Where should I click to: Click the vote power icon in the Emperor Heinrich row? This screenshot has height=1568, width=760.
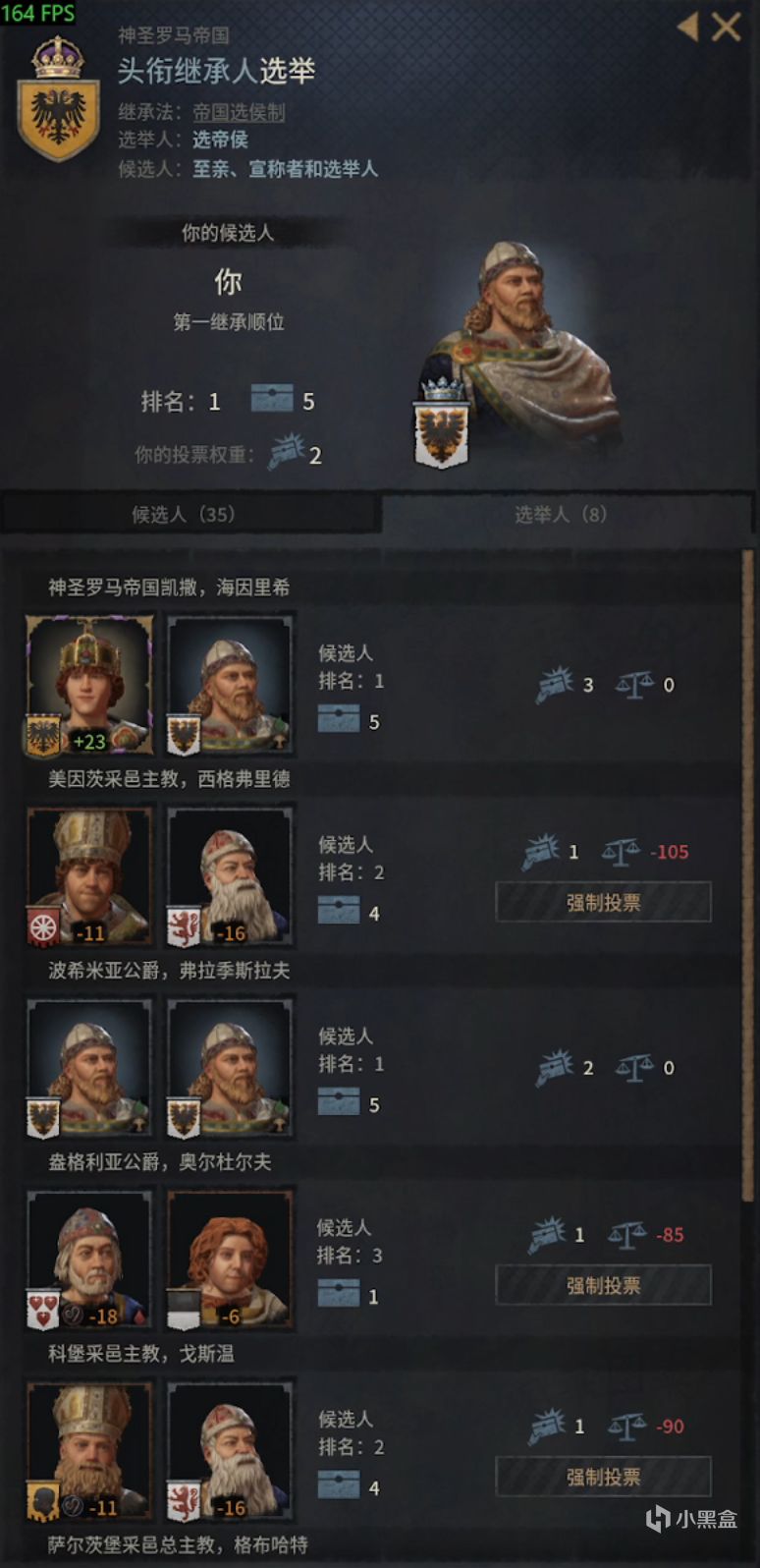pyautogui.click(x=555, y=685)
